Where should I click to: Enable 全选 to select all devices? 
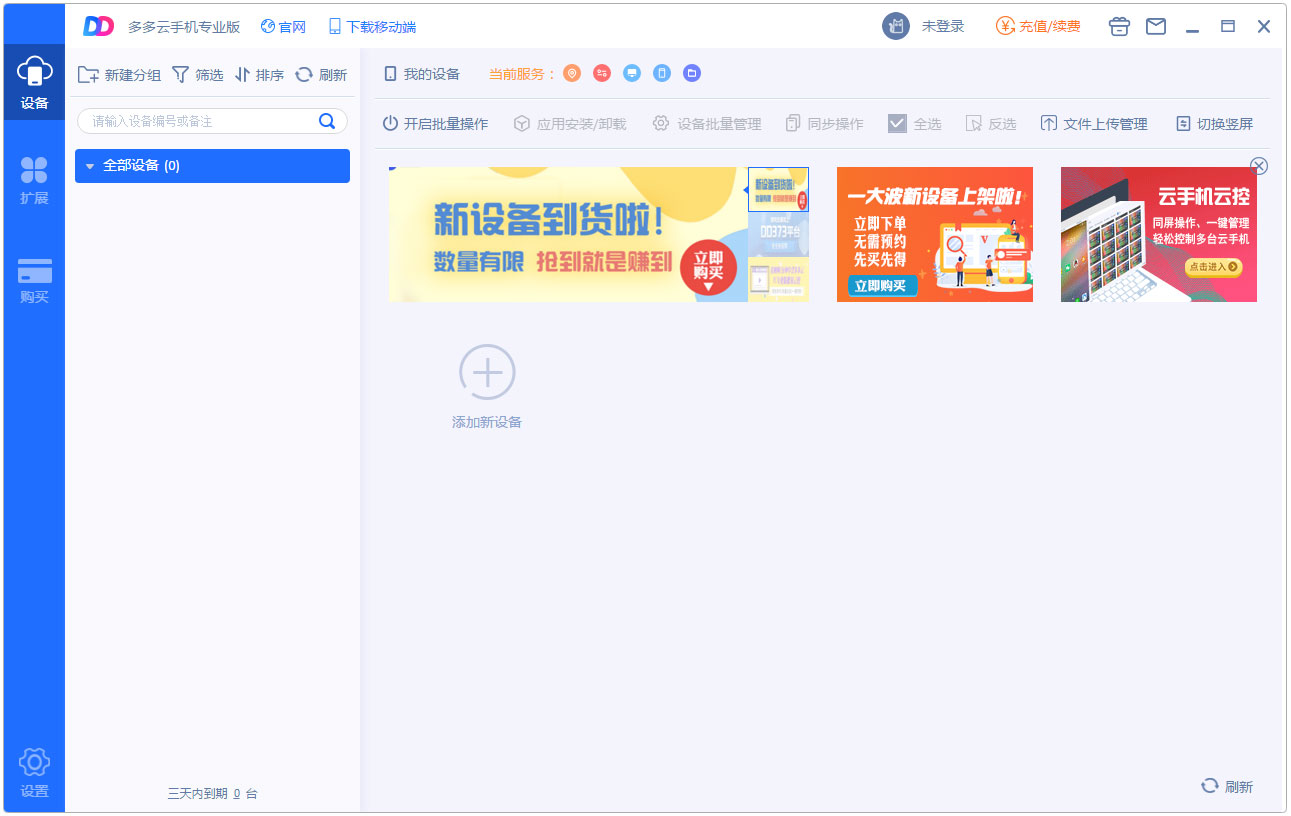pyautogui.click(x=913, y=123)
